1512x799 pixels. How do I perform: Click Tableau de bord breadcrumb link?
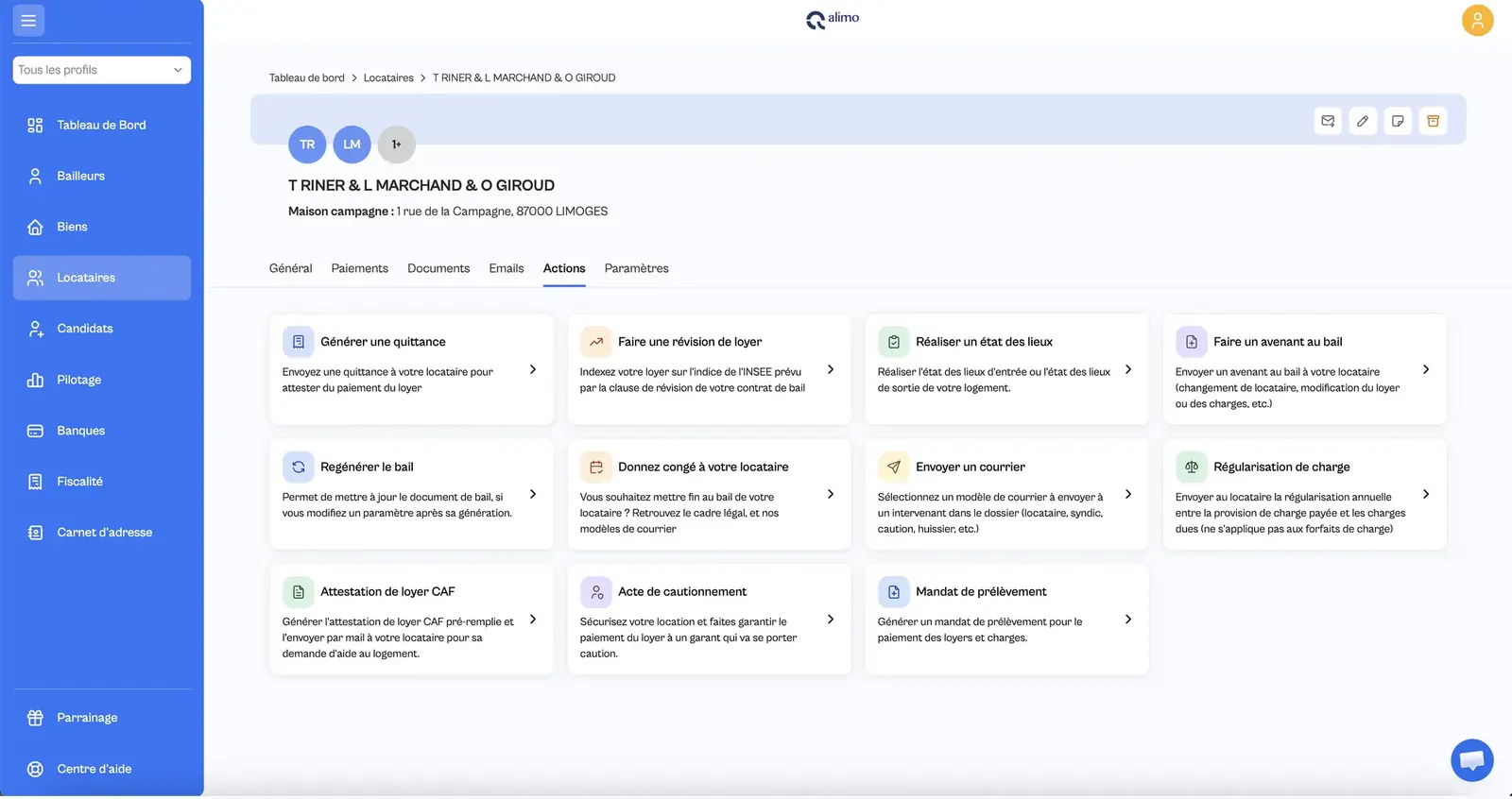click(x=307, y=77)
